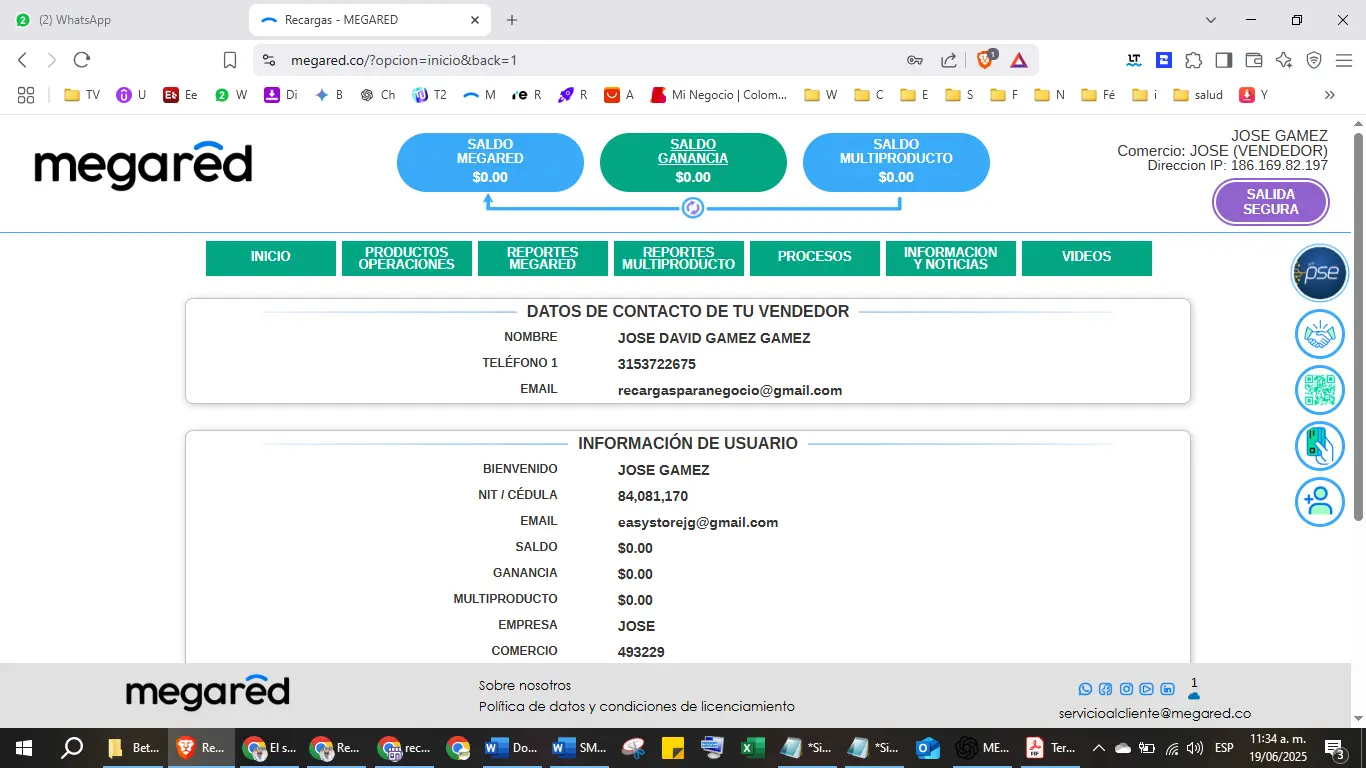1366x768 pixels.
Task: Bookmark this page with the bookmark icon
Action: (x=230, y=60)
